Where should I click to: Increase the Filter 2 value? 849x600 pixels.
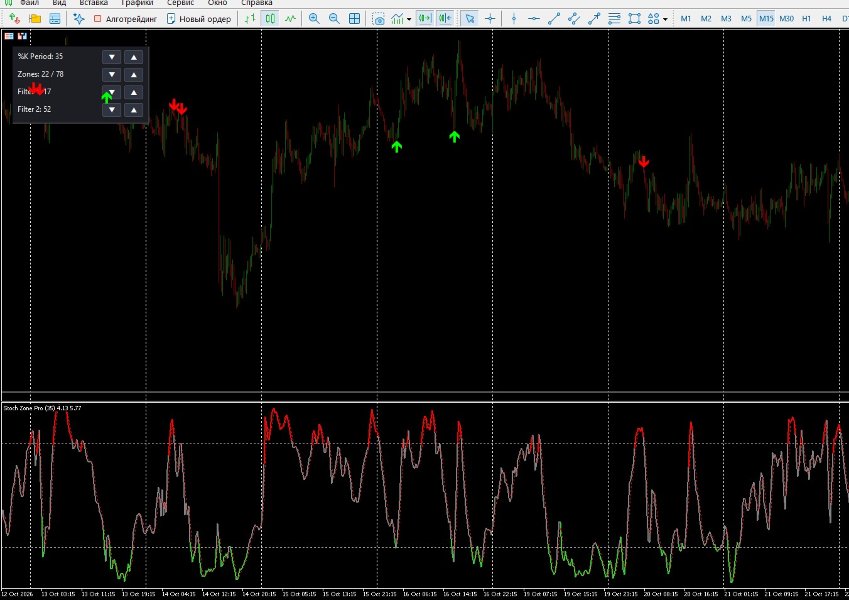134,110
